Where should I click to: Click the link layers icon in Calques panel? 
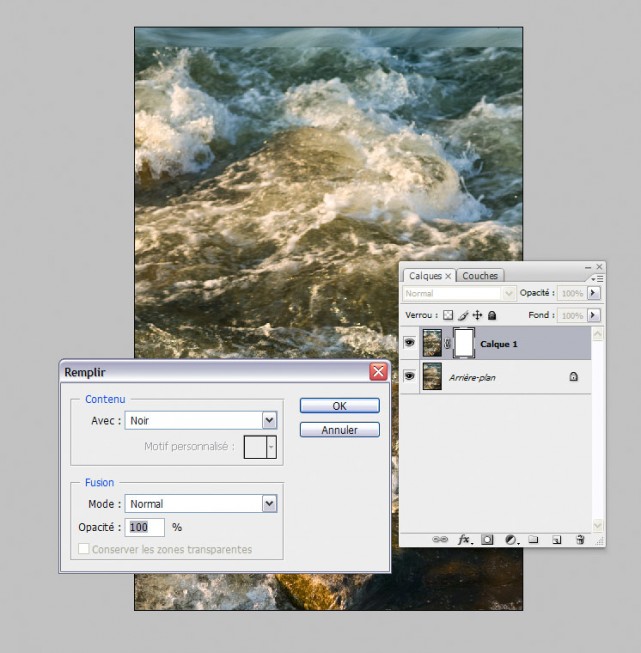(x=440, y=539)
